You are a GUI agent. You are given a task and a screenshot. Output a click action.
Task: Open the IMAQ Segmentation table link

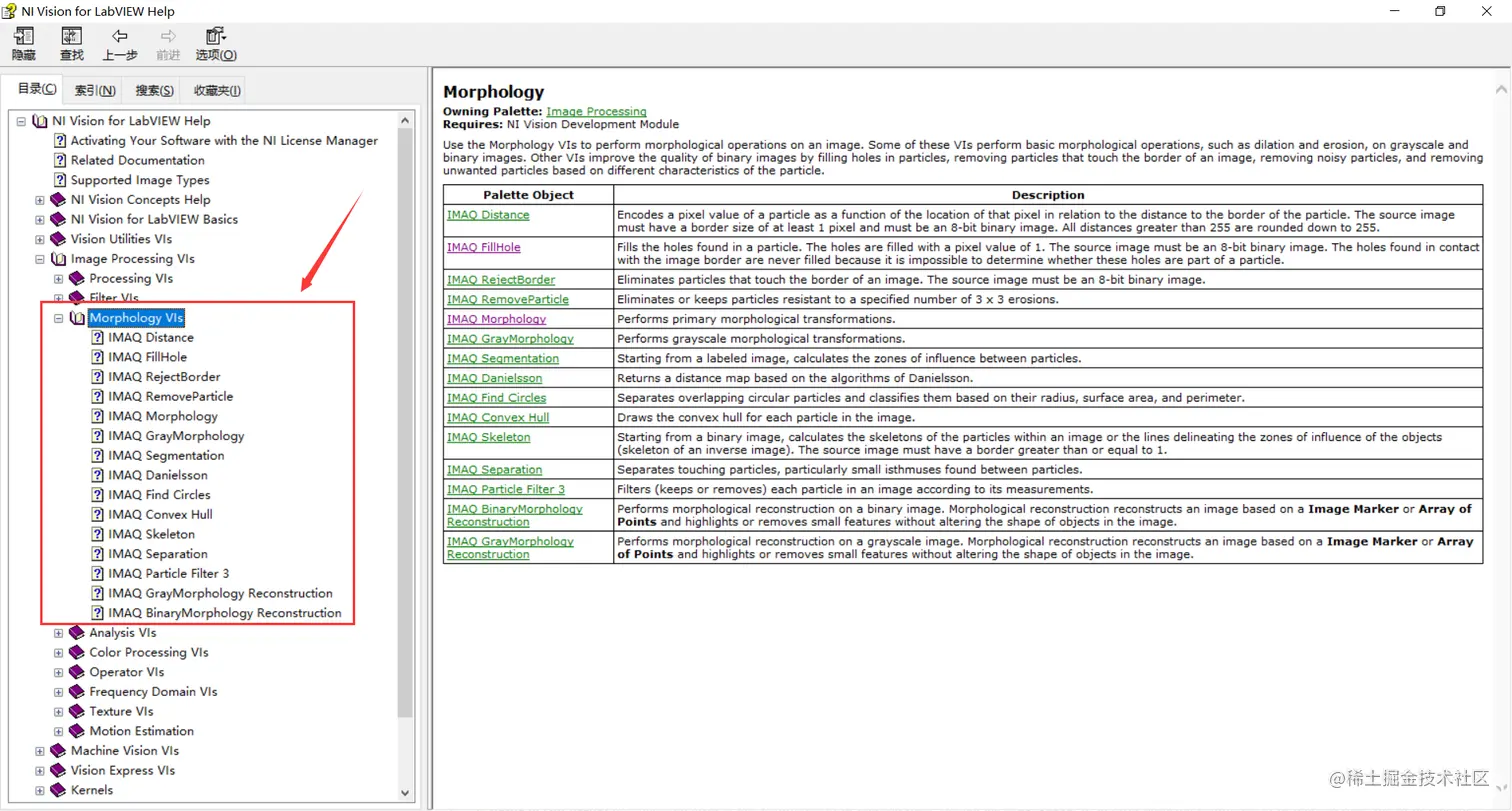tap(503, 359)
